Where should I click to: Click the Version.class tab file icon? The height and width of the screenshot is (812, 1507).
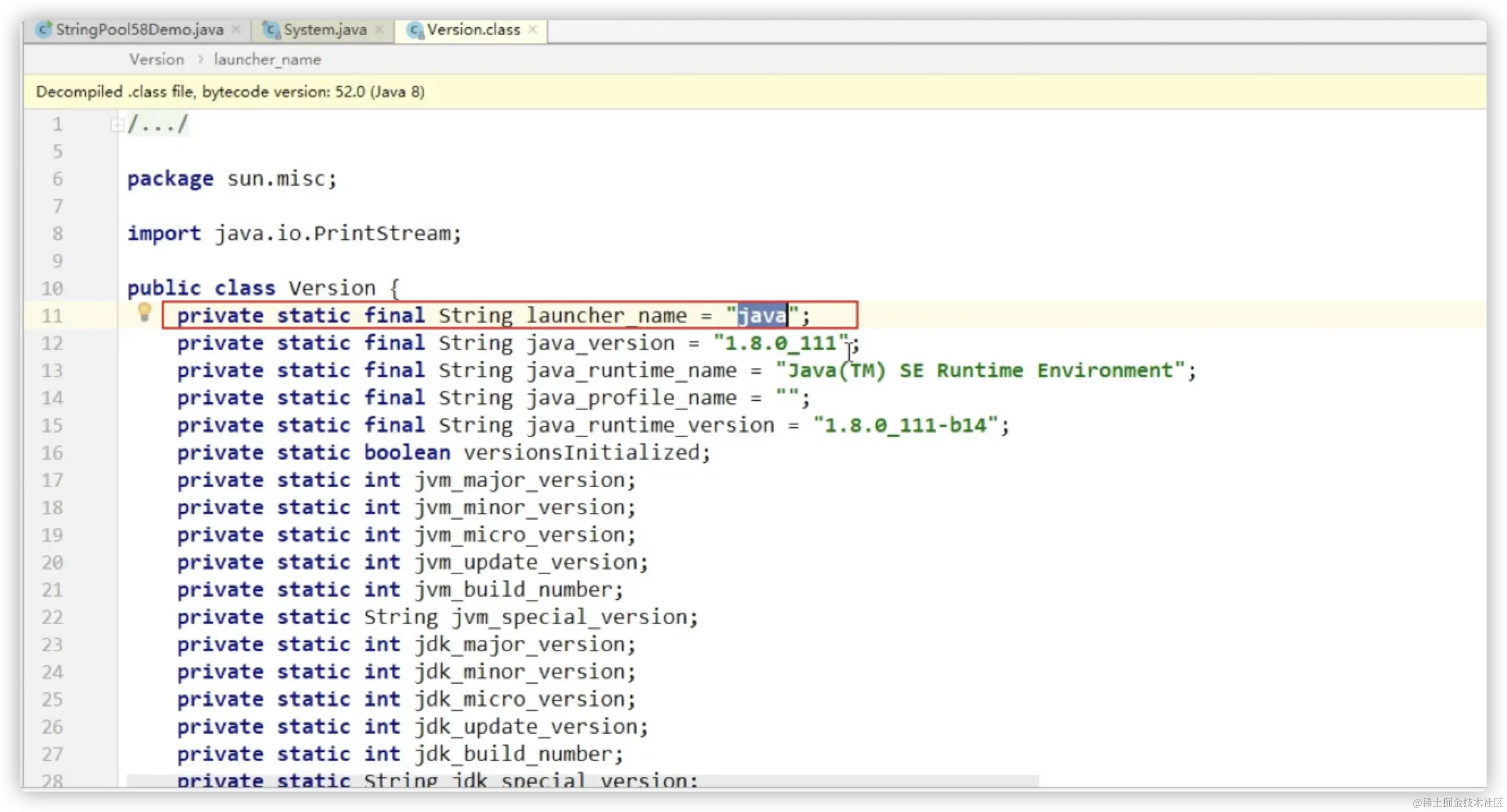pyautogui.click(x=414, y=30)
